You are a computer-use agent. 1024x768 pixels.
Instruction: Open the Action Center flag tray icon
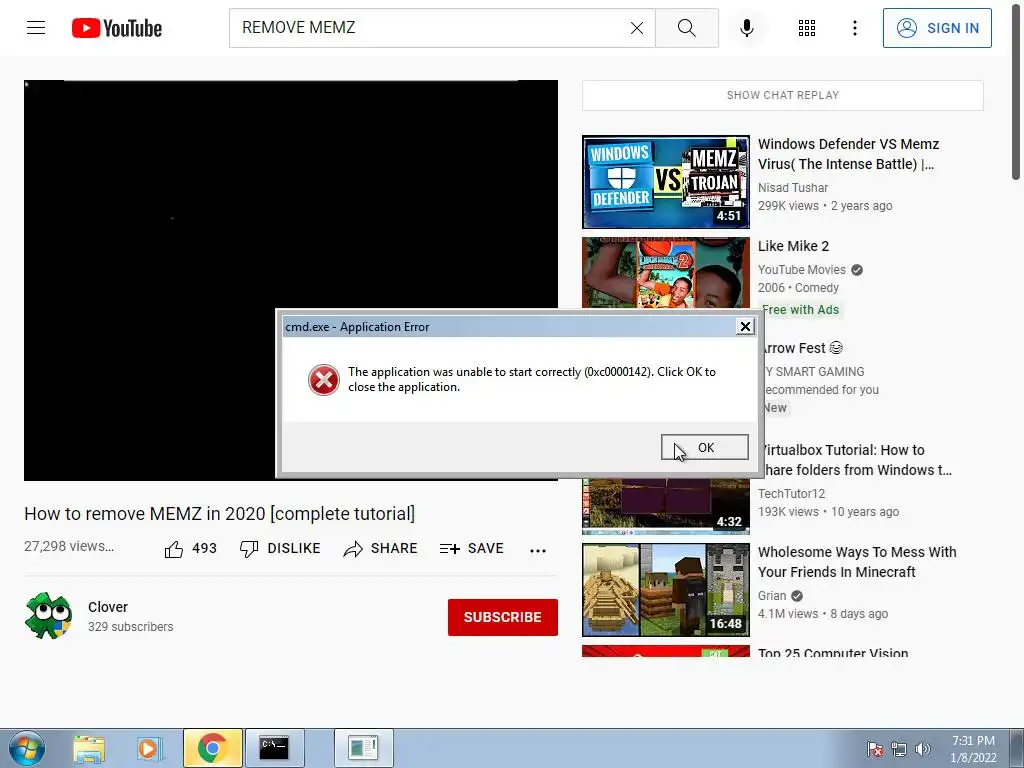(875, 749)
